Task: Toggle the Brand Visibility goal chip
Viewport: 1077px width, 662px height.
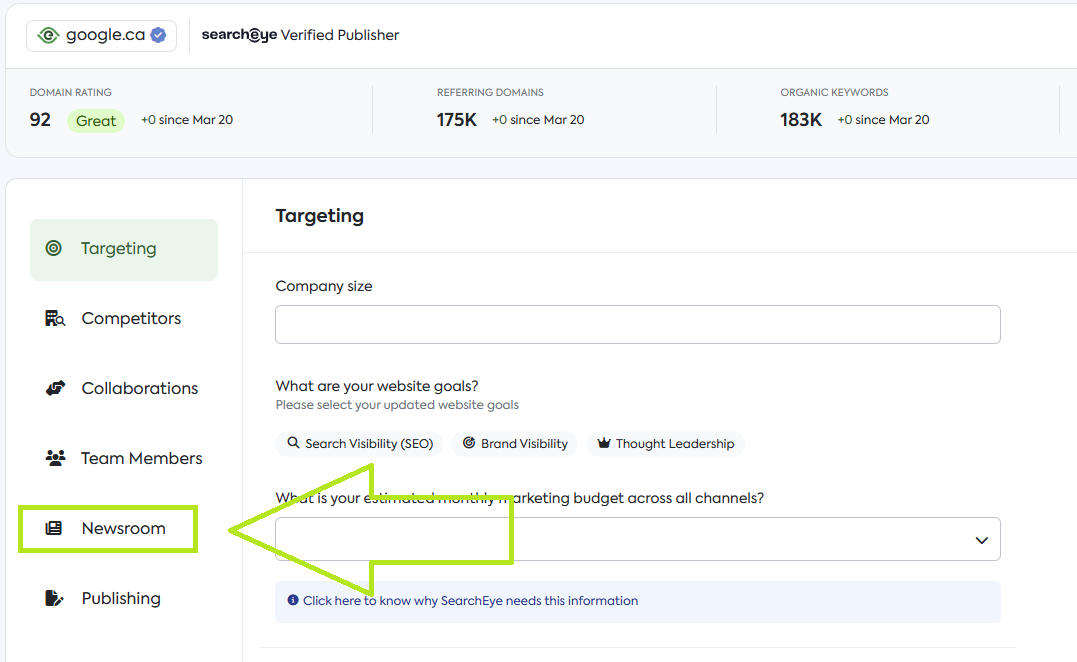Action: [x=514, y=444]
